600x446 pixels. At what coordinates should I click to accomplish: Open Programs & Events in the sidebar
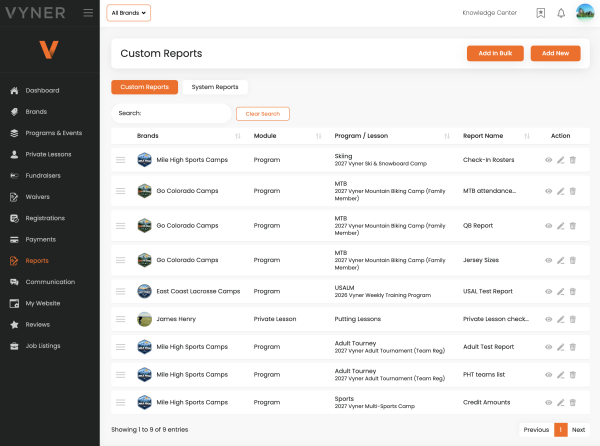click(54, 133)
